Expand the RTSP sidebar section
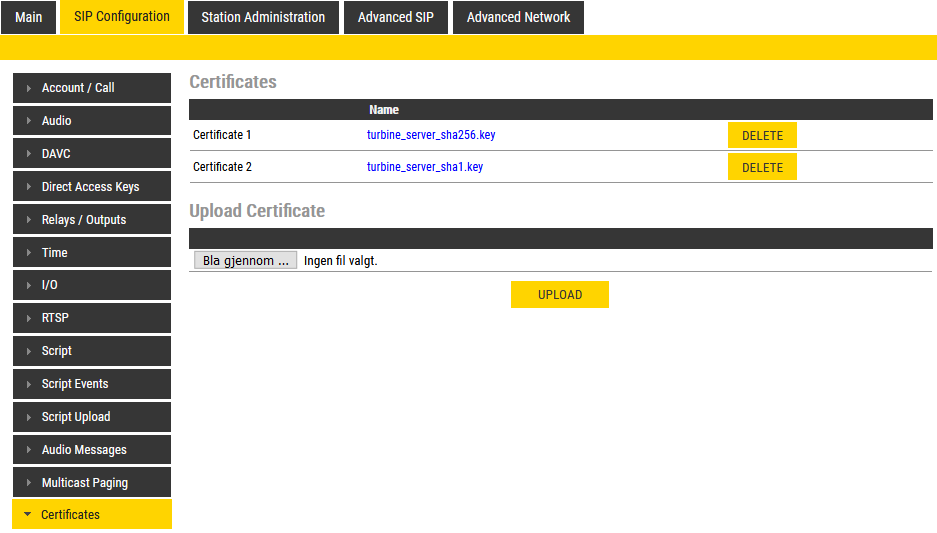Viewport: 937px width, 533px height. 91,318
